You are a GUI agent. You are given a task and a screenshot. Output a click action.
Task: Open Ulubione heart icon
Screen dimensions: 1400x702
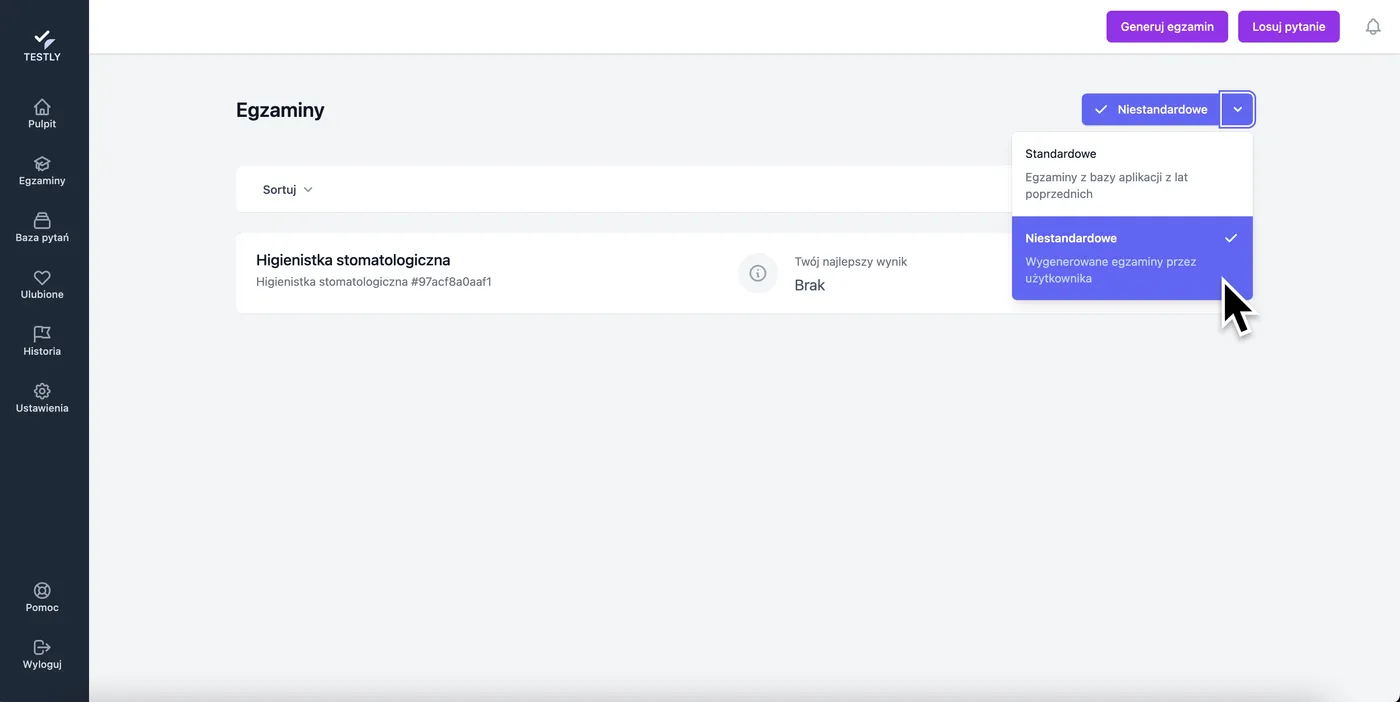[42, 278]
